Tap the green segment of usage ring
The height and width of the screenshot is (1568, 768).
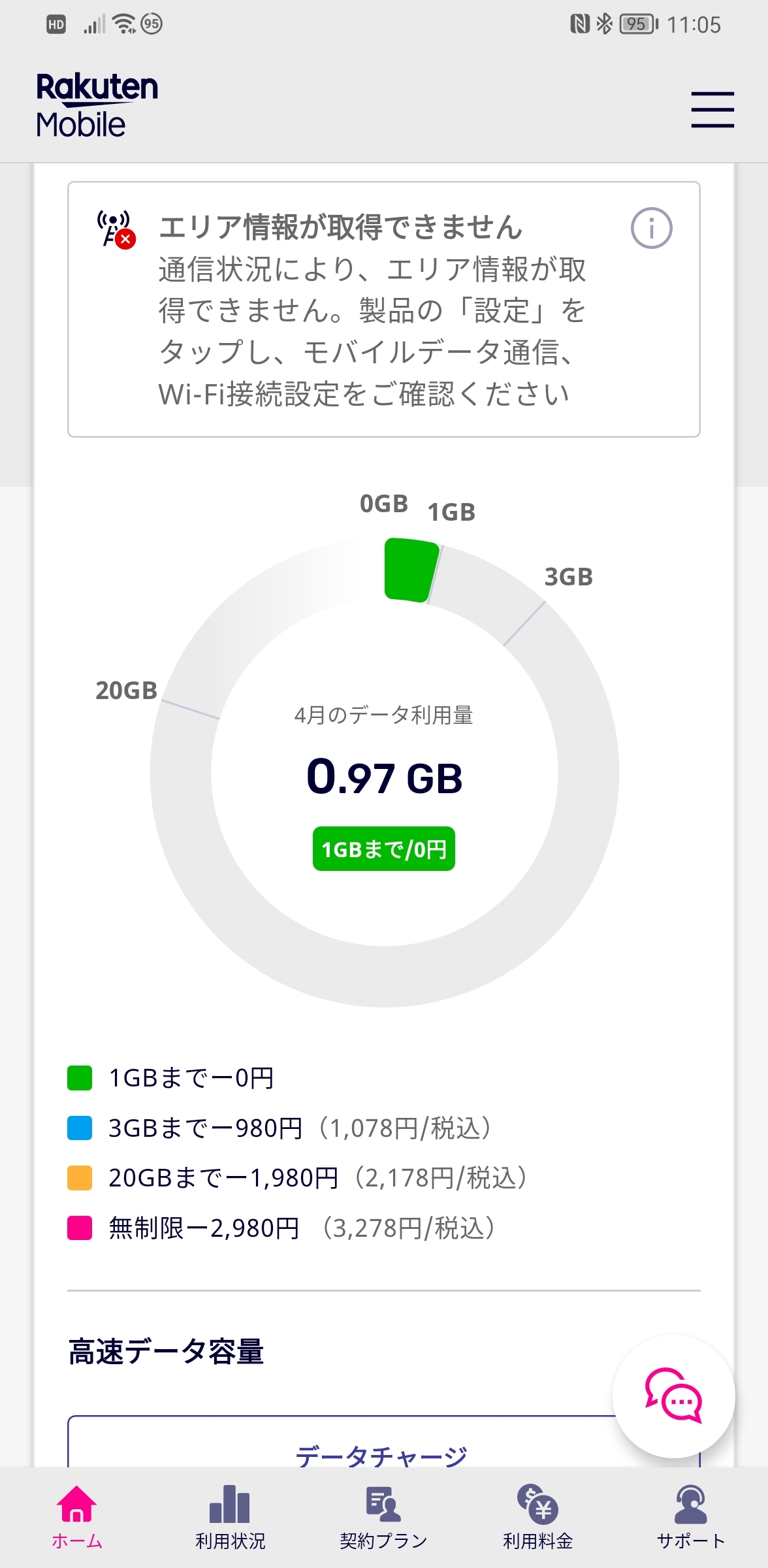click(x=409, y=569)
